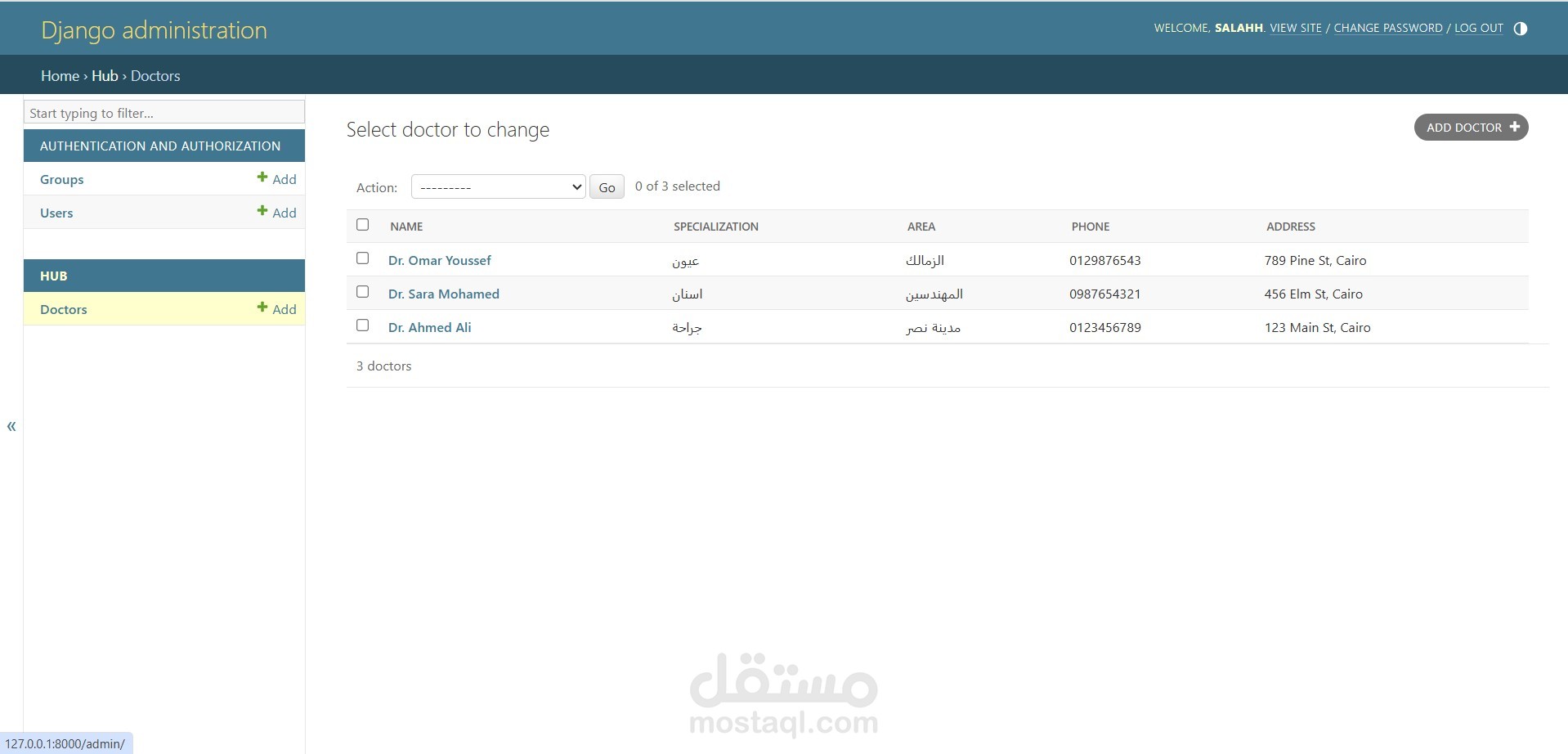Click the sidebar filter input field
The image size is (1568, 754).
164,112
